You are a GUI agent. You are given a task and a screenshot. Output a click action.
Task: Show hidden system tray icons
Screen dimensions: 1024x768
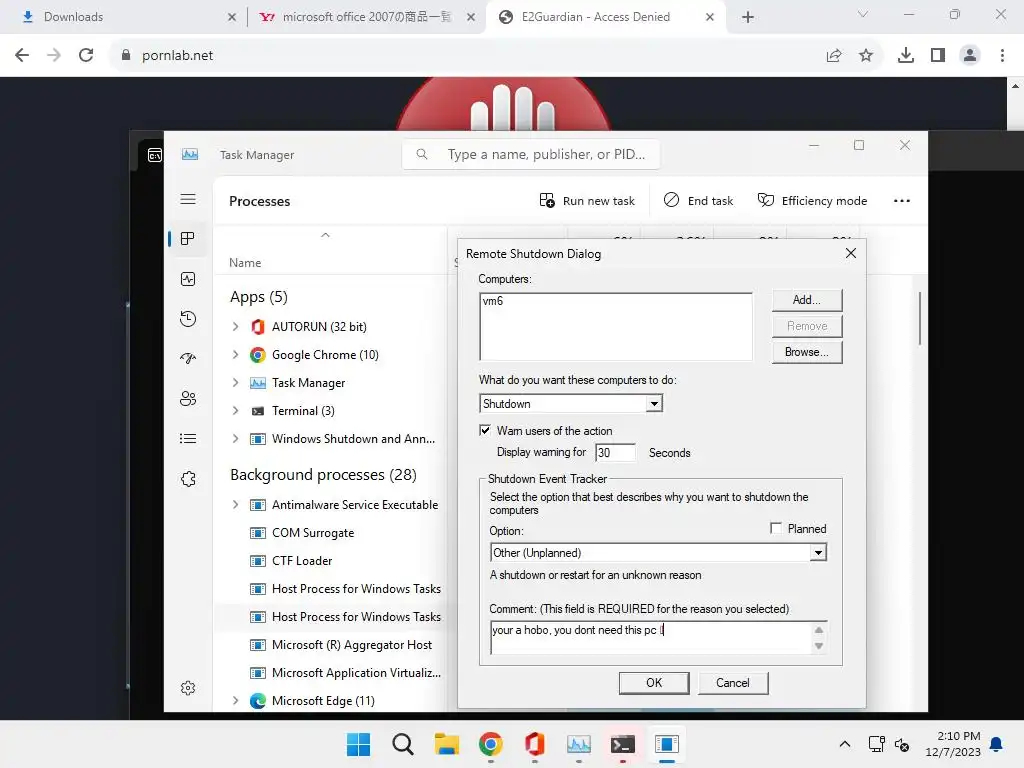point(844,744)
